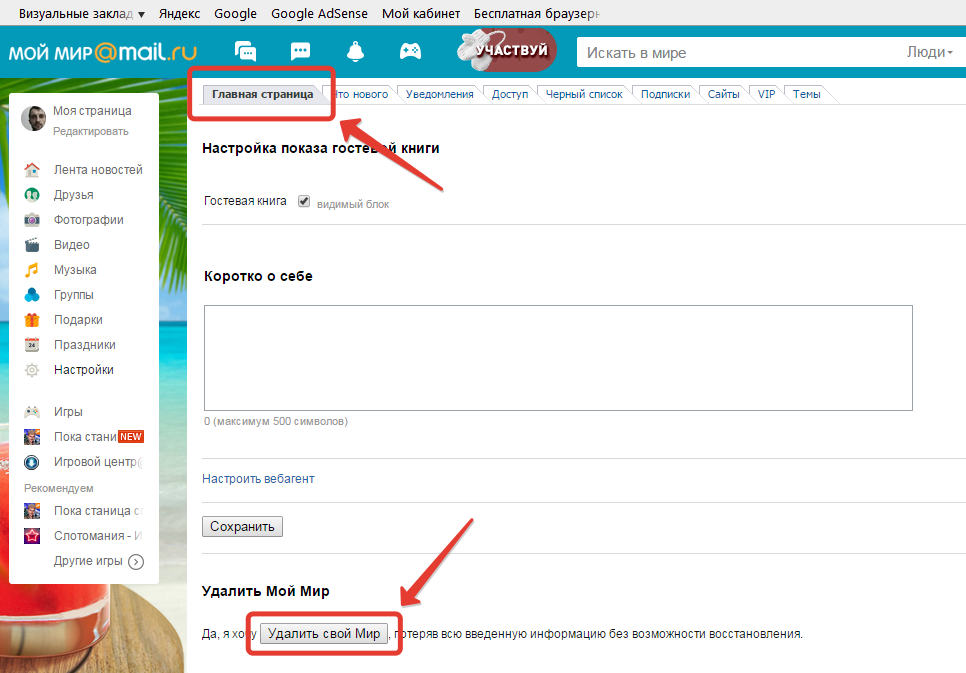Viewport: 966px width, 673px height.
Task: Open Друзья sidebar link
Action: coord(73,195)
